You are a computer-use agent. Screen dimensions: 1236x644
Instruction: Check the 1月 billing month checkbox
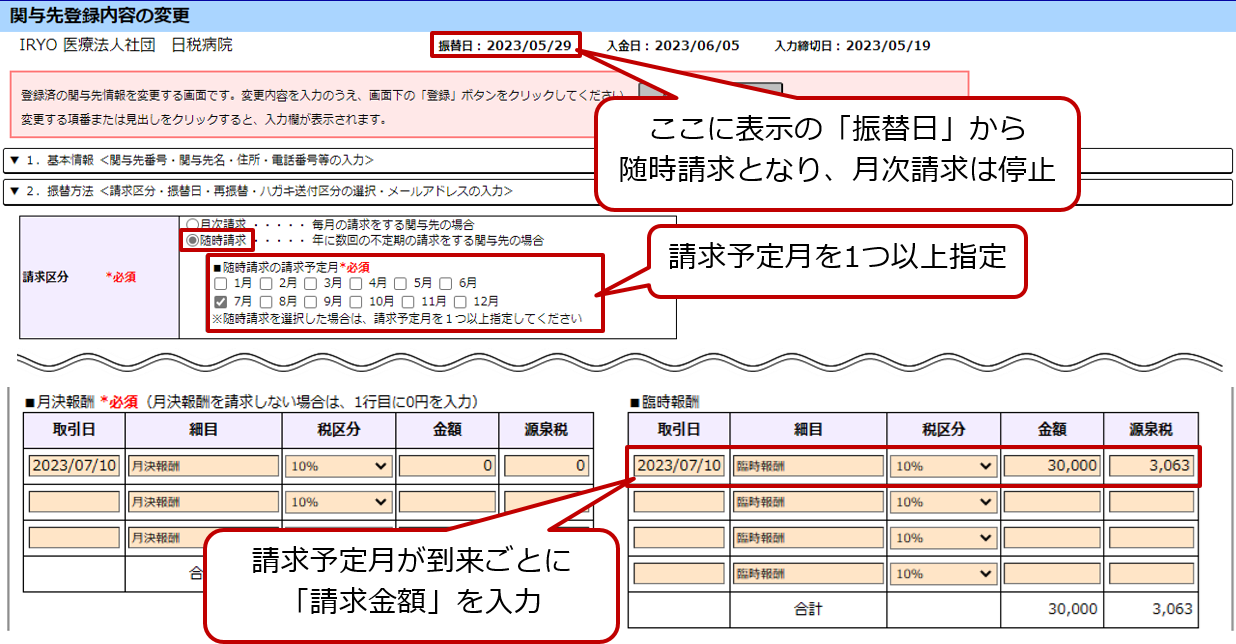220,283
